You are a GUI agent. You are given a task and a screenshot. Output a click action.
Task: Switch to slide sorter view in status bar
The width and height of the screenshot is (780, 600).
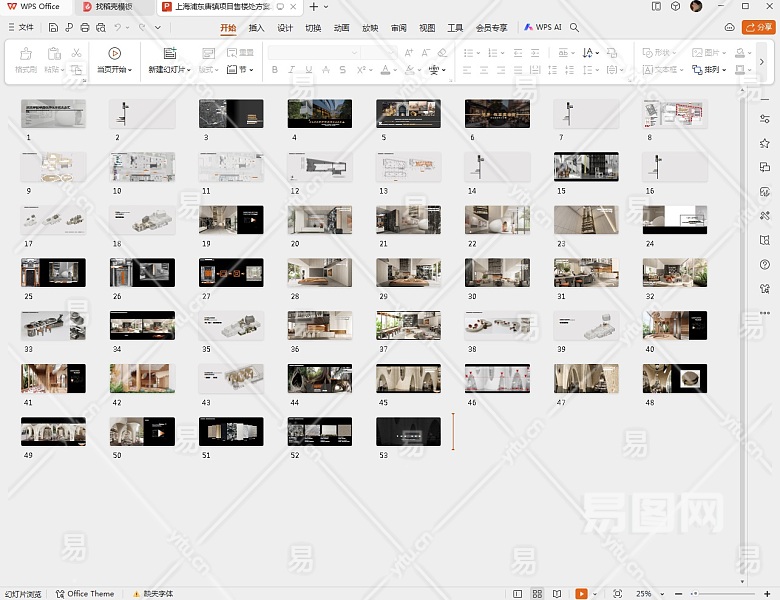(x=537, y=594)
